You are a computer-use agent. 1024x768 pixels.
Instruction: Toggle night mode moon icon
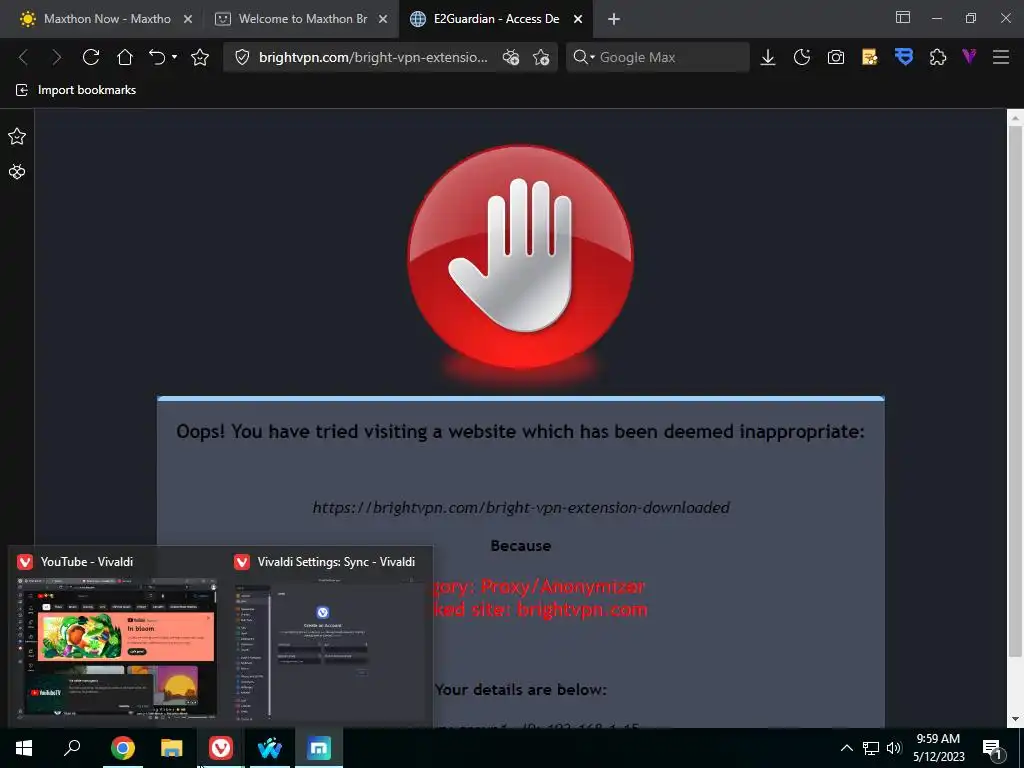pos(802,57)
